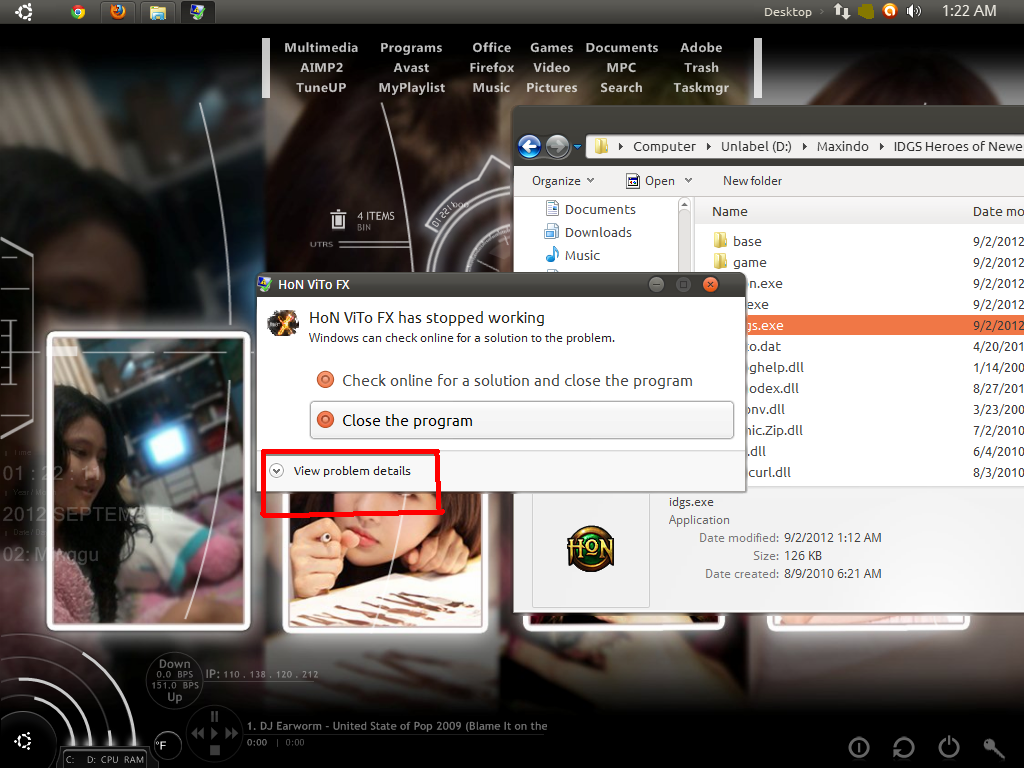Click the power shutdown icon

tap(948, 746)
